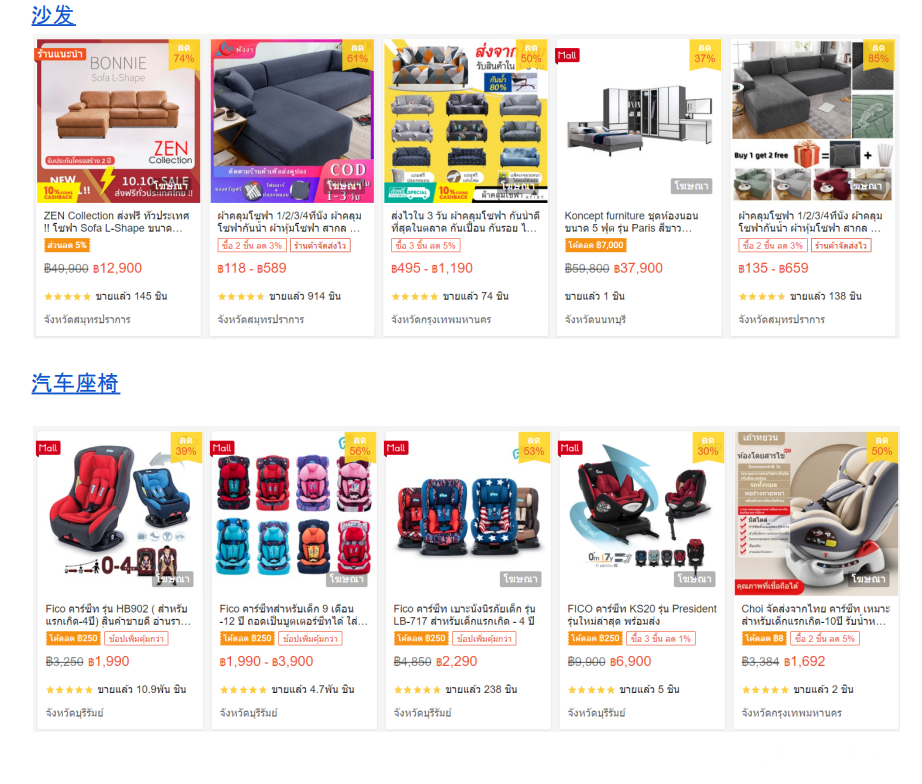This screenshot has height=784, width=922.
Task: Click the Choi beige car seat image
Action: tap(816, 514)
